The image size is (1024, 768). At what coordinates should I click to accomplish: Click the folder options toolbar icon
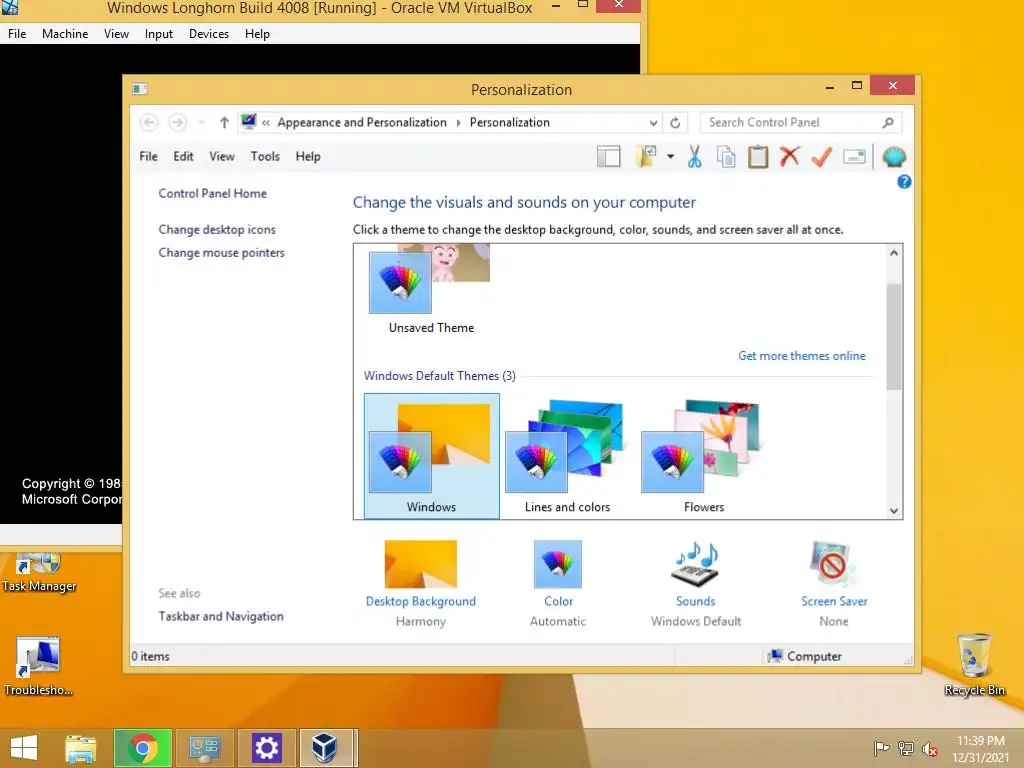646,156
